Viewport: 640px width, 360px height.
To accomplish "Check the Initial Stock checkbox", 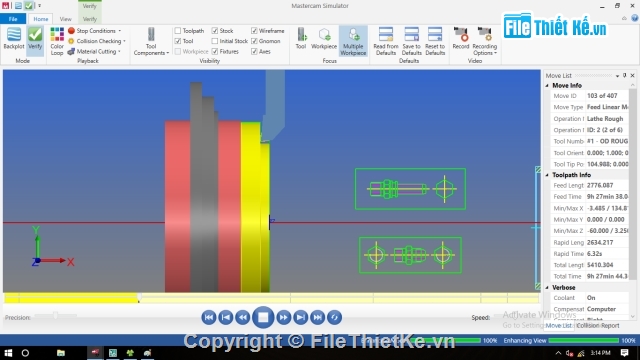I will click(x=215, y=41).
